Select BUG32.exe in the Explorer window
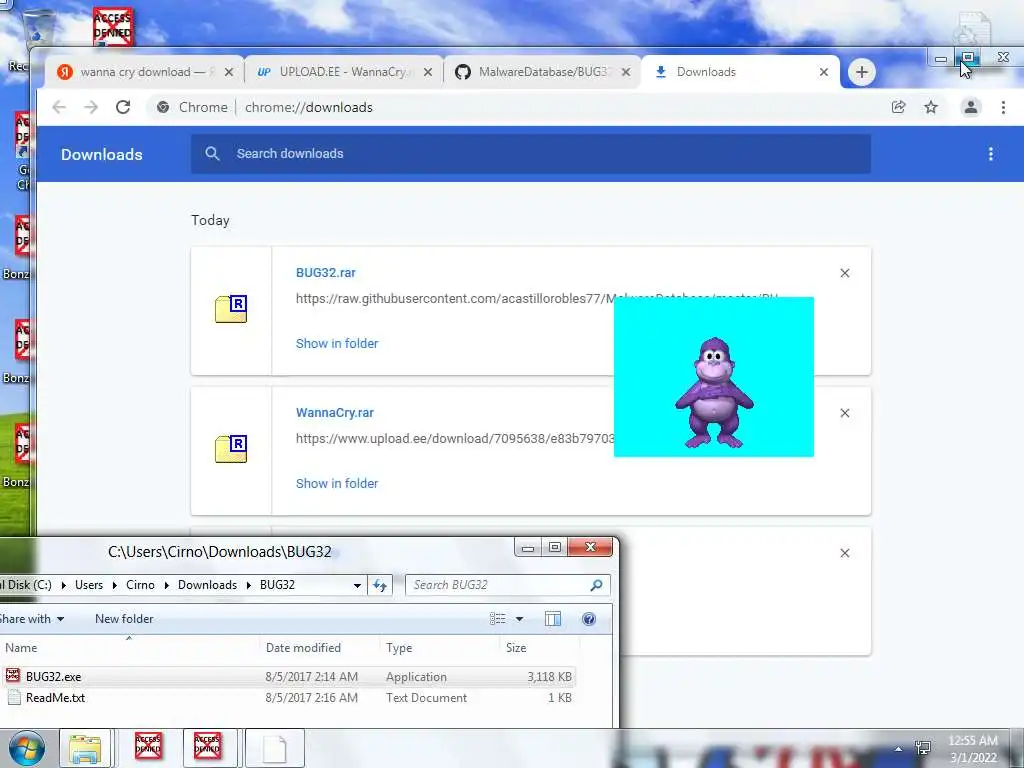 pos(53,677)
